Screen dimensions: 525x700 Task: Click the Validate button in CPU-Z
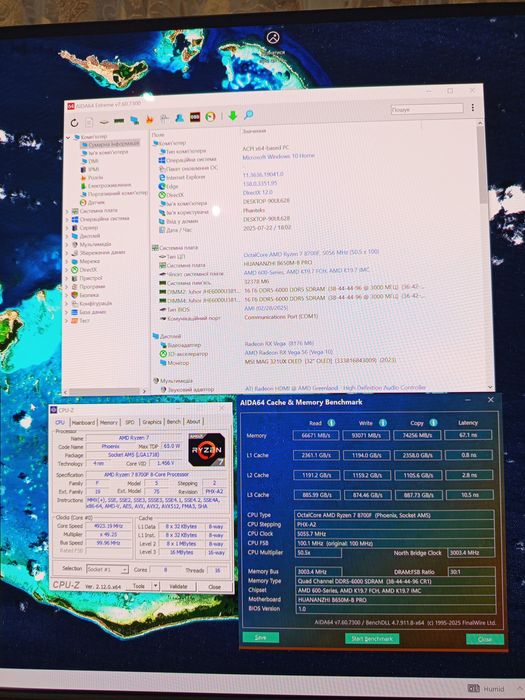click(178, 586)
